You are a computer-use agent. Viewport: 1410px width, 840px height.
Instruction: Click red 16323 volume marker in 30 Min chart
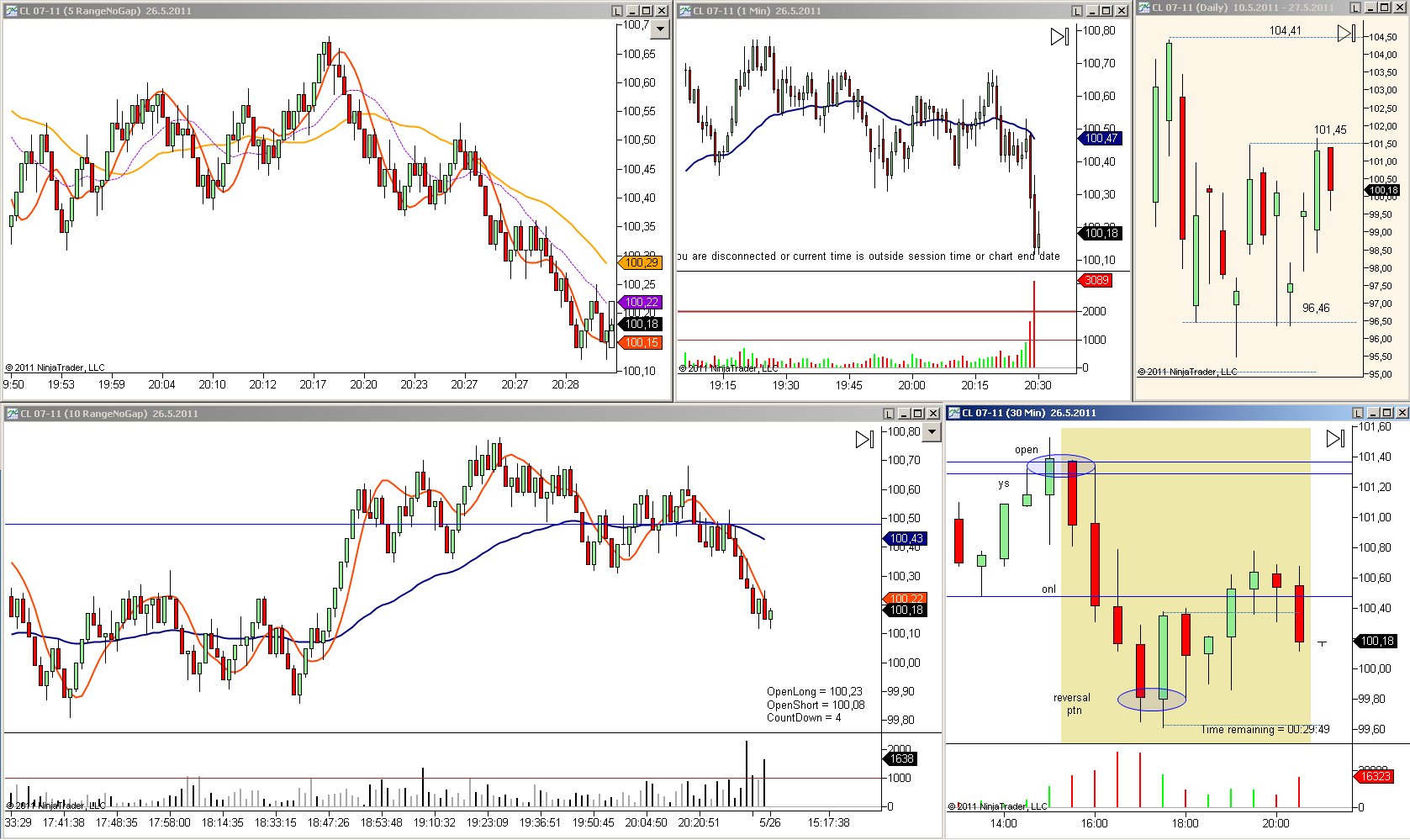tap(1375, 777)
